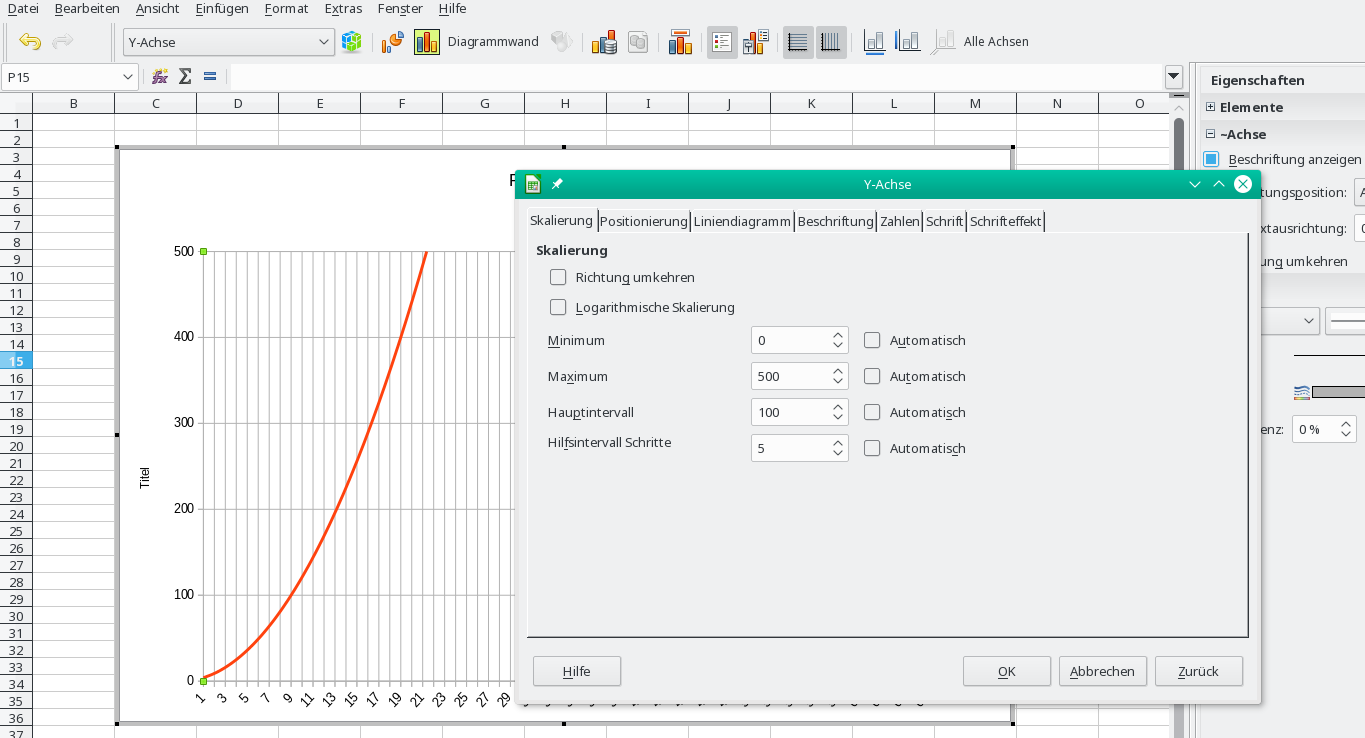Toggle the legend on/off icon
Screen dimensions: 1365x738
[x=722, y=42]
